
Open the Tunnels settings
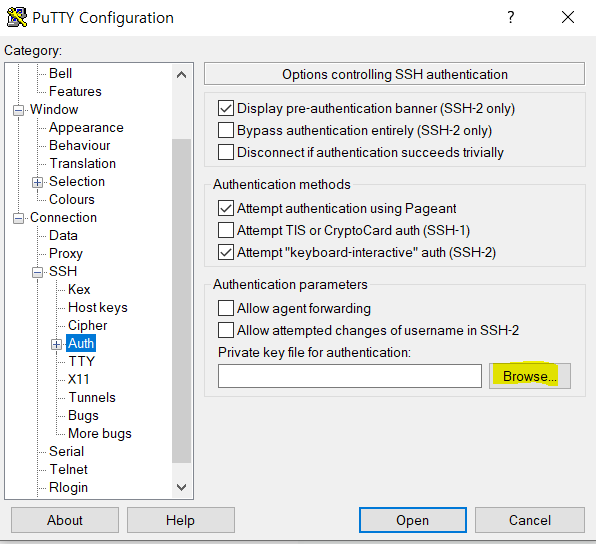(92, 397)
